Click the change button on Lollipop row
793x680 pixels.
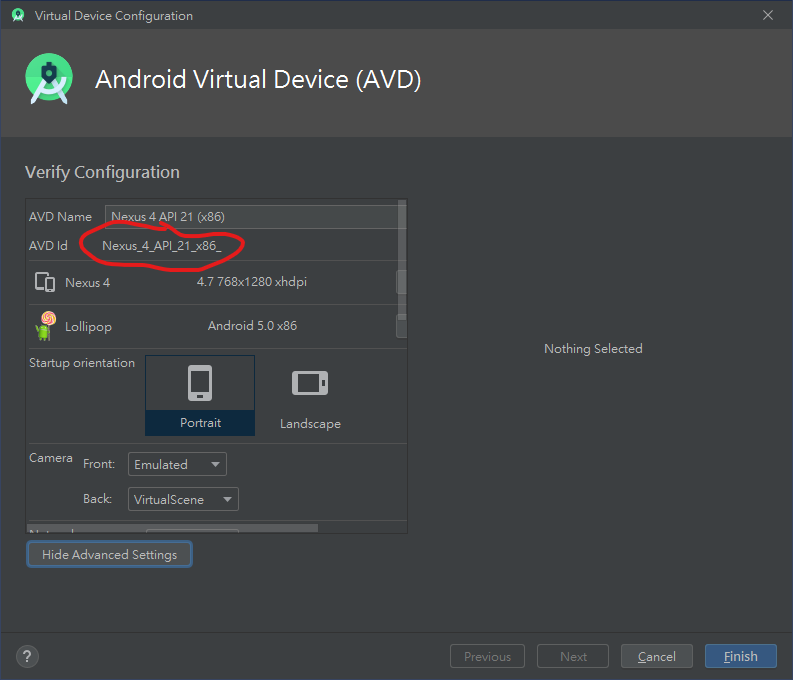[402, 326]
